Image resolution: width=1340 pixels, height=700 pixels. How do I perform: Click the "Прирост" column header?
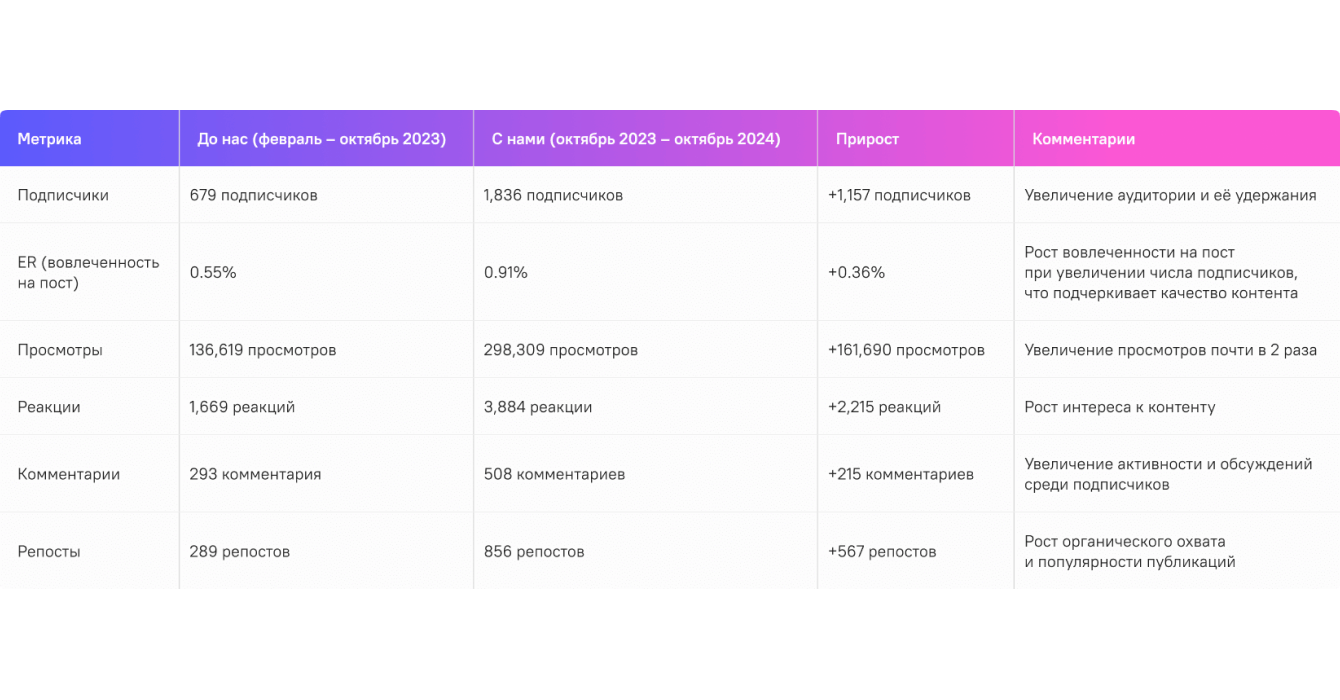tap(867, 139)
